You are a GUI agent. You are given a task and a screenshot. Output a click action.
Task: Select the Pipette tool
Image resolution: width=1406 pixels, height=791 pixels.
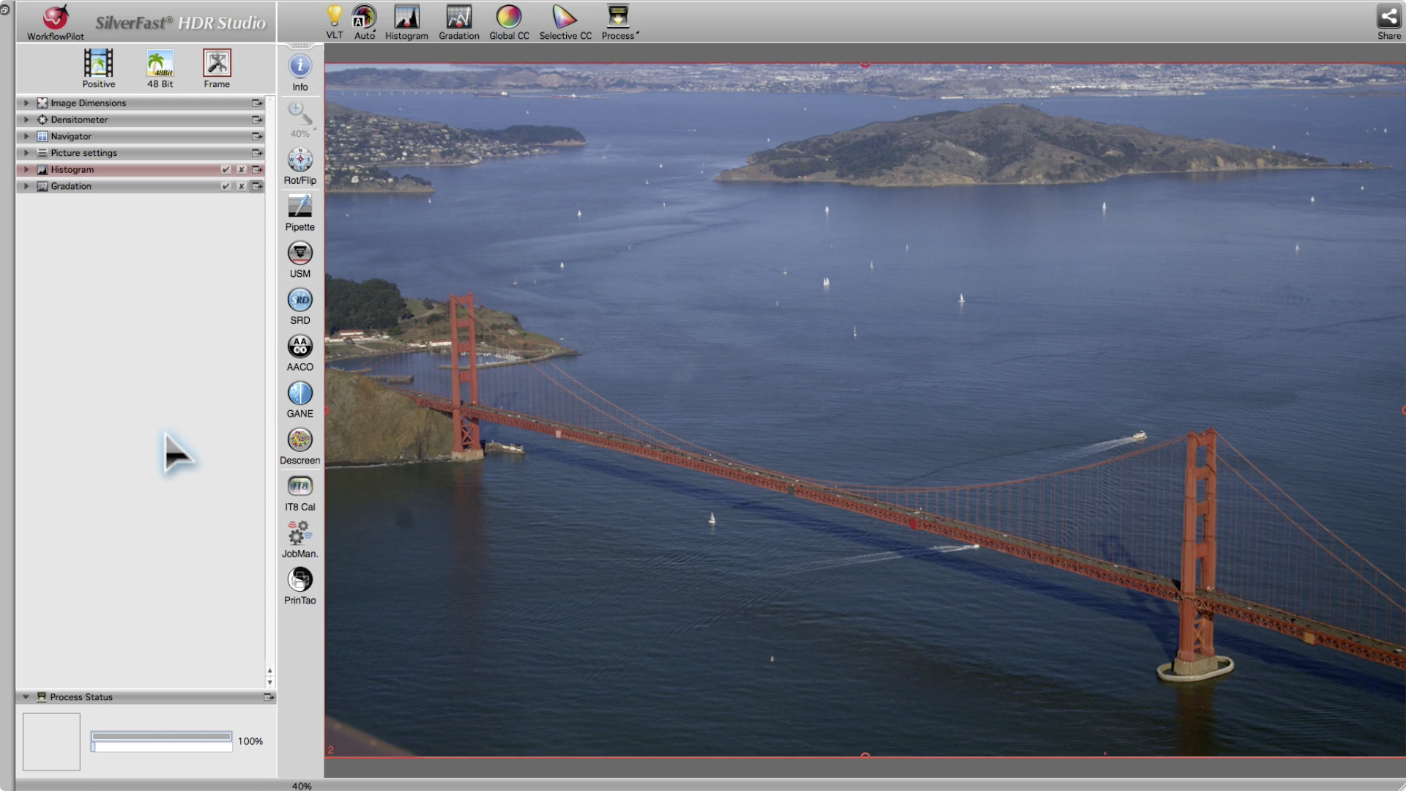pyautogui.click(x=299, y=207)
